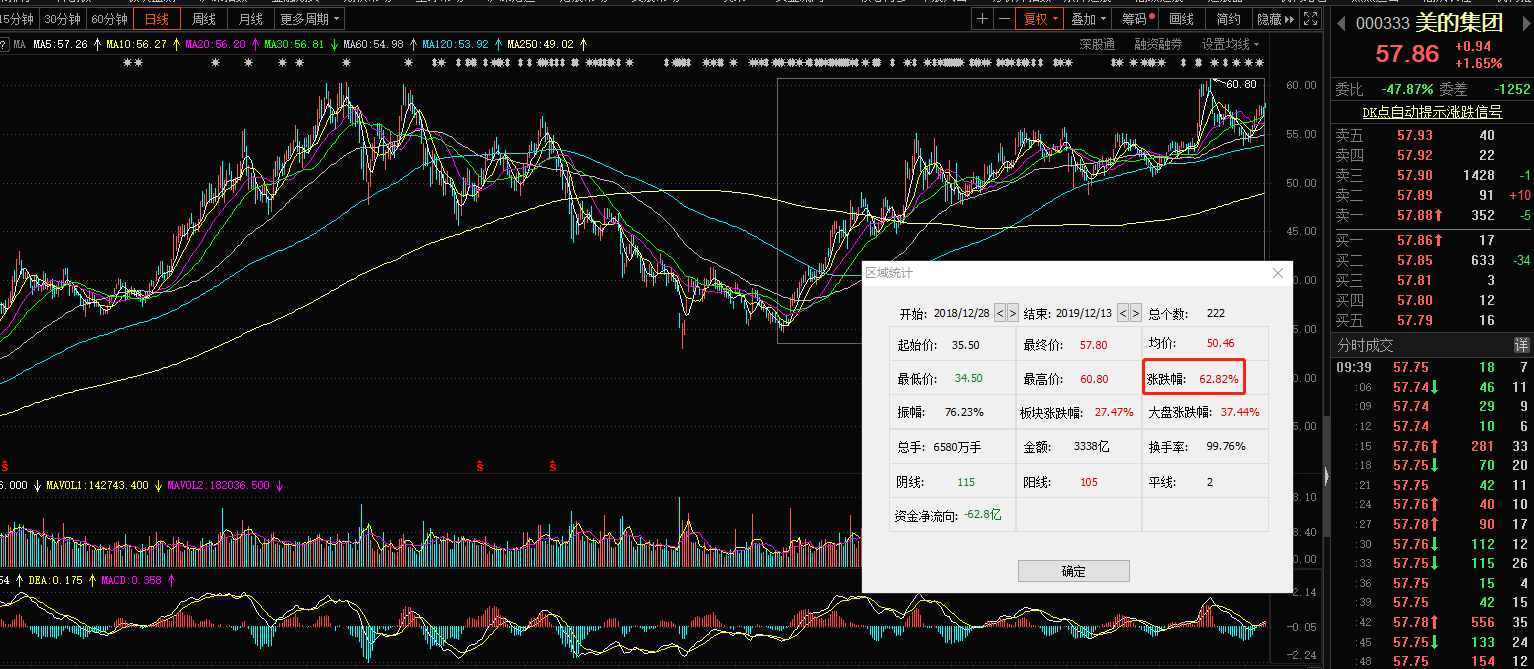Click the 筹码 chip distribution button
The width and height of the screenshot is (1534, 669).
1138,19
